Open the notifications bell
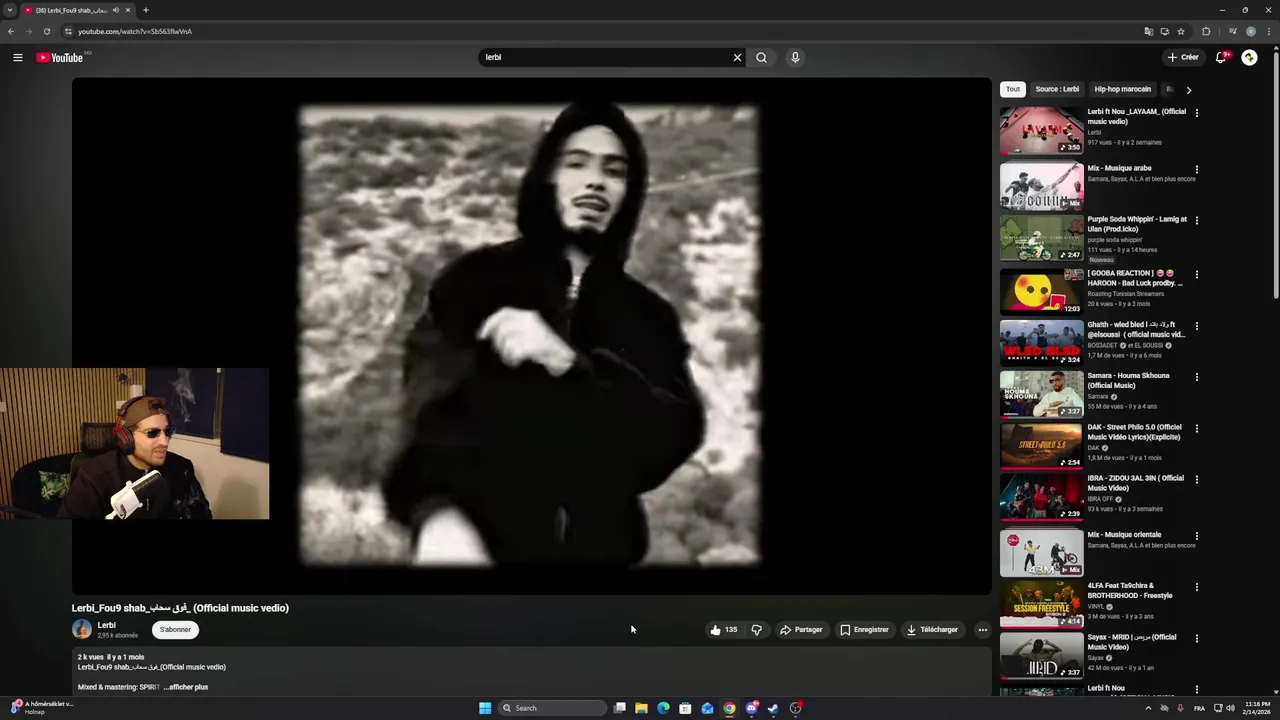1280x720 pixels. 1220,57
